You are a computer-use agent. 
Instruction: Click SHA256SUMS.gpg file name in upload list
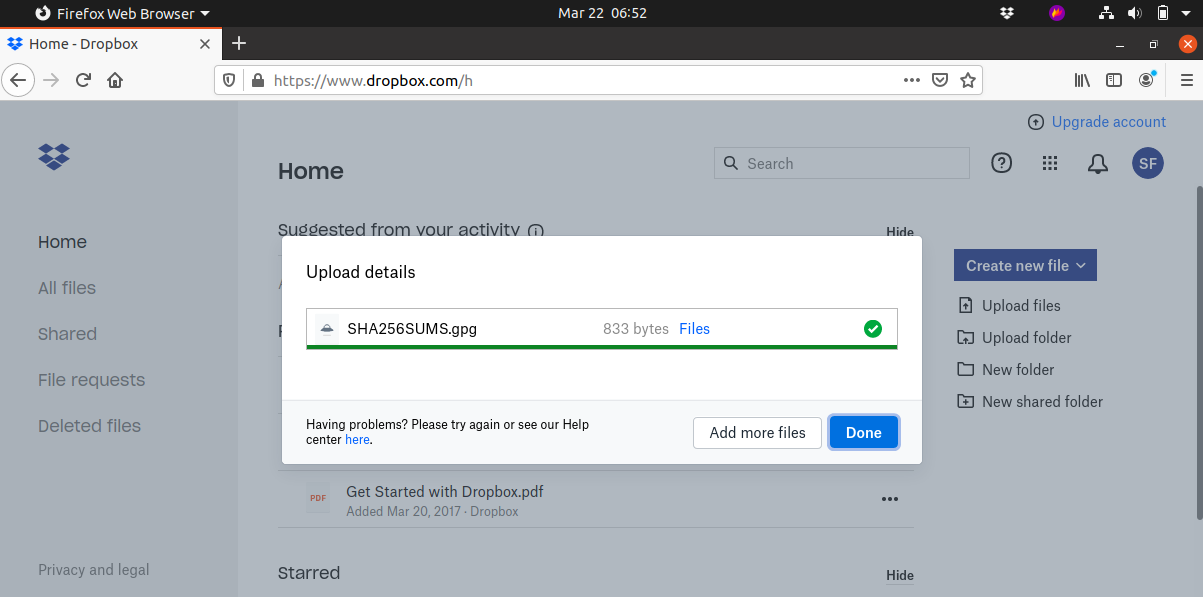(412, 329)
